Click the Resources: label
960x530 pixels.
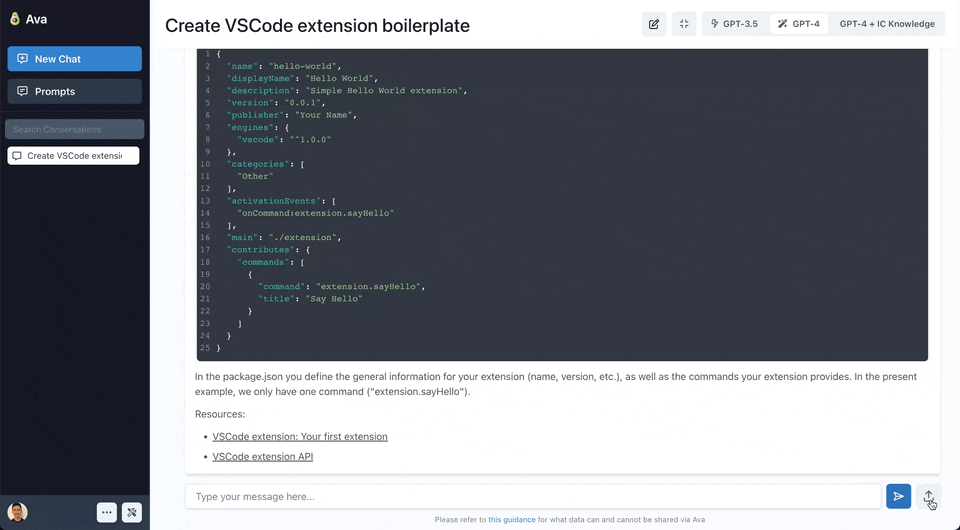220,414
